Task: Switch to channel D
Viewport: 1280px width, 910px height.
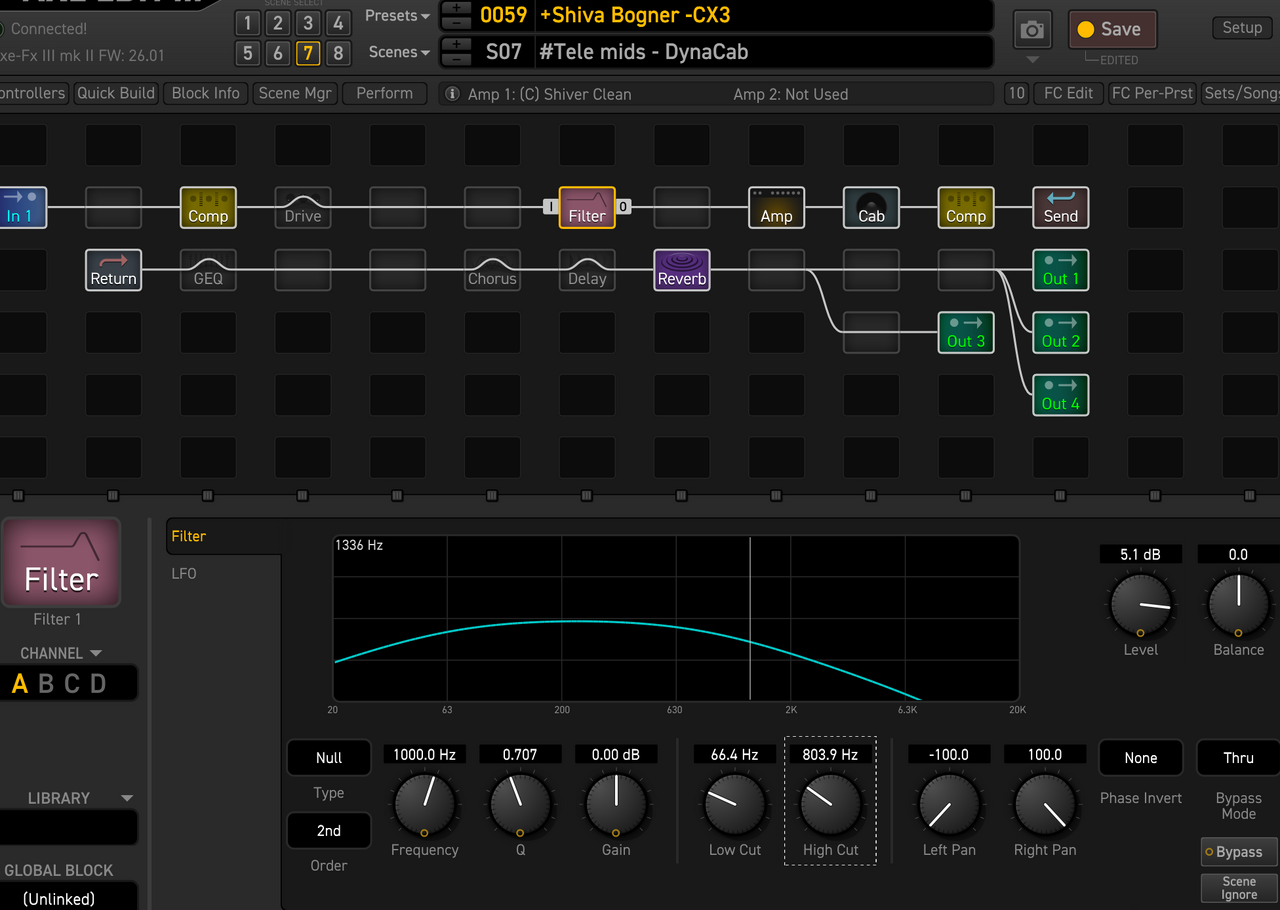Action: point(98,684)
